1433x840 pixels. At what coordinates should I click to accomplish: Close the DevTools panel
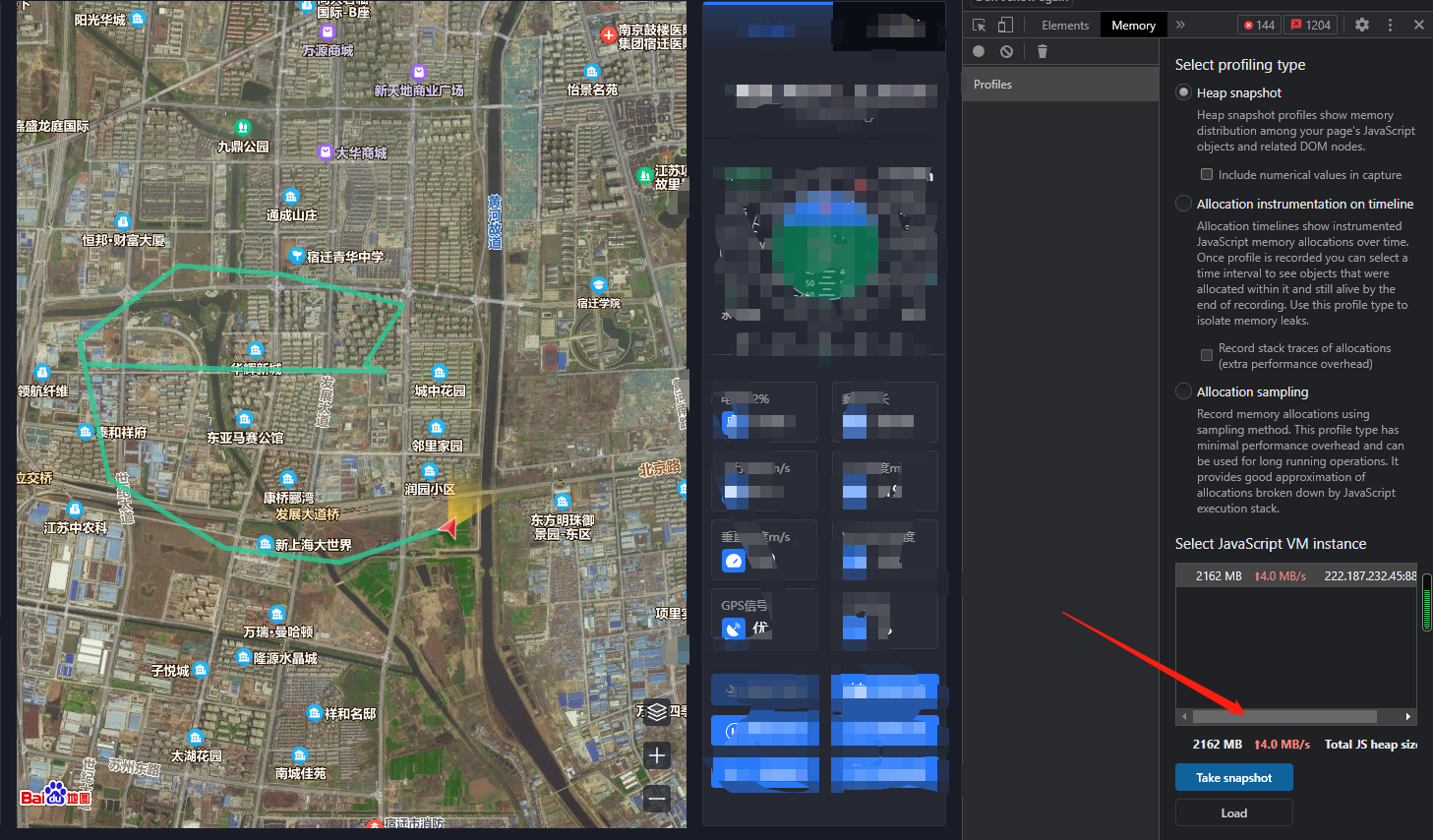coord(1418,25)
